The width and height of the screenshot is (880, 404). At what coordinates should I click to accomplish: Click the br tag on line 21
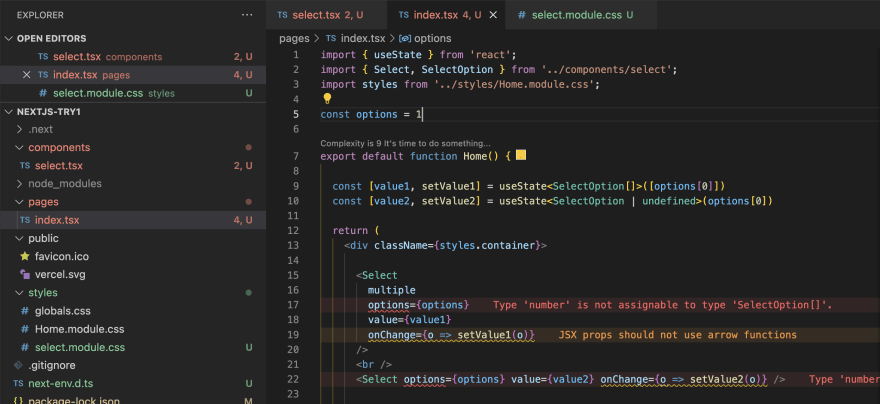click(x=374, y=364)
